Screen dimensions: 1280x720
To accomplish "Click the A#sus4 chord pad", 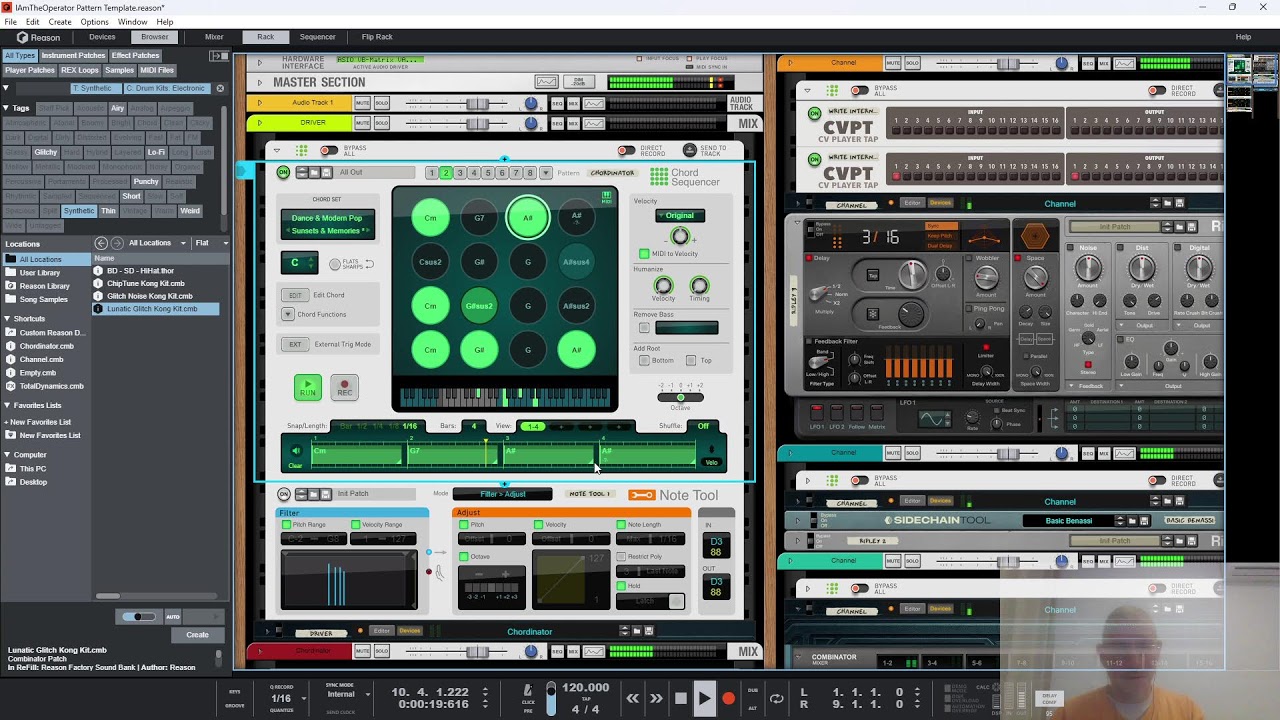I will pos(576,262).
